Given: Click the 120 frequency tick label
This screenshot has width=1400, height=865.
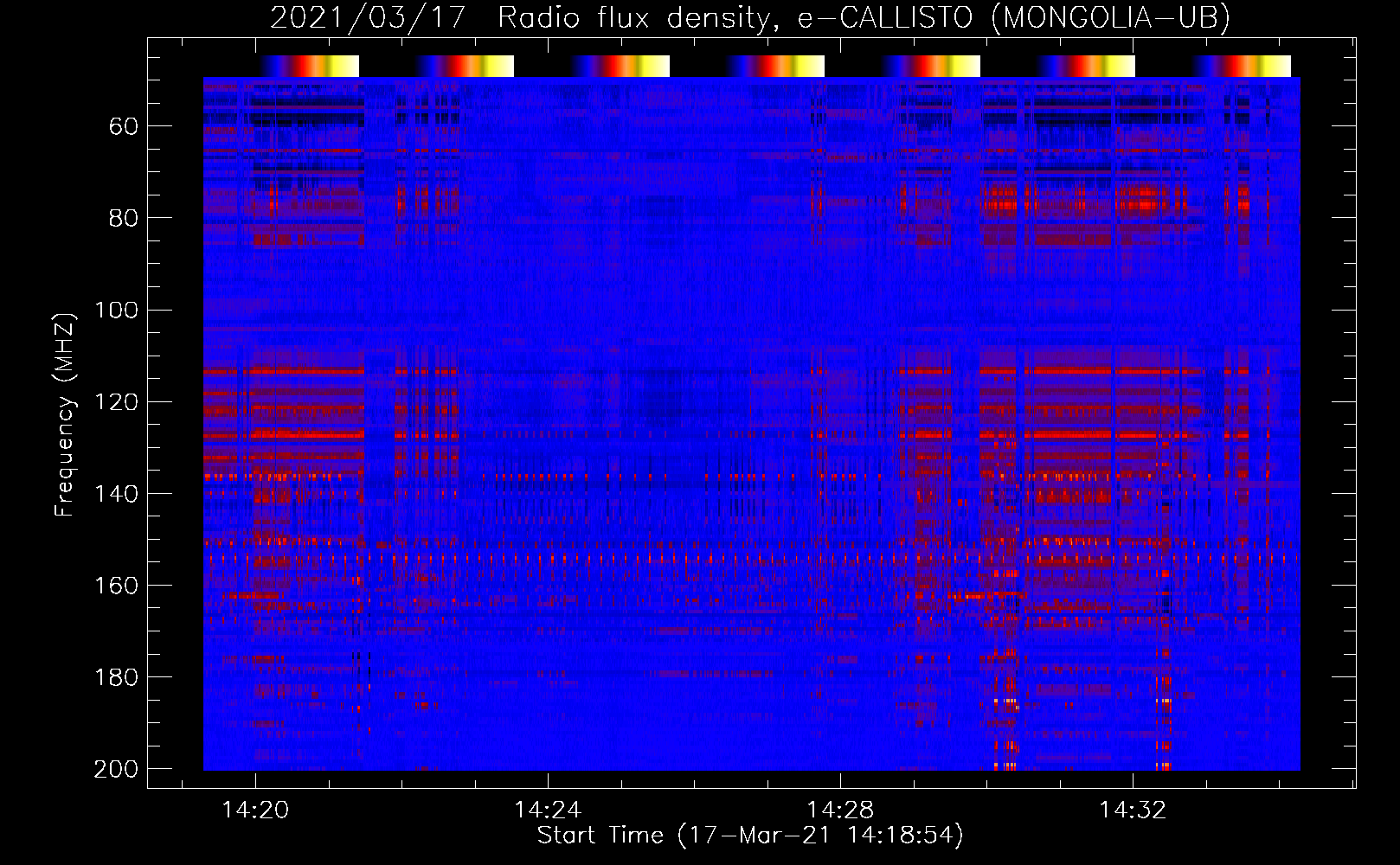Looking at the screenshot, I should pos(116,401).
